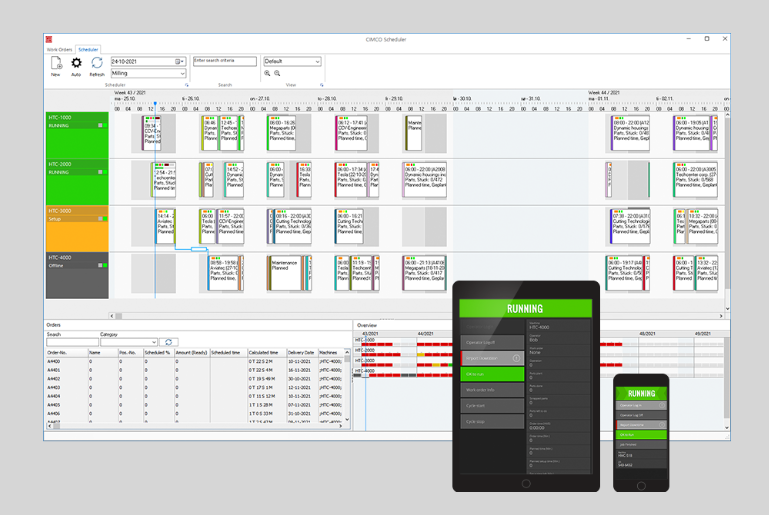The image size is (769, 515).
Task: Tap the tablet home button
Action: (526, 484)
